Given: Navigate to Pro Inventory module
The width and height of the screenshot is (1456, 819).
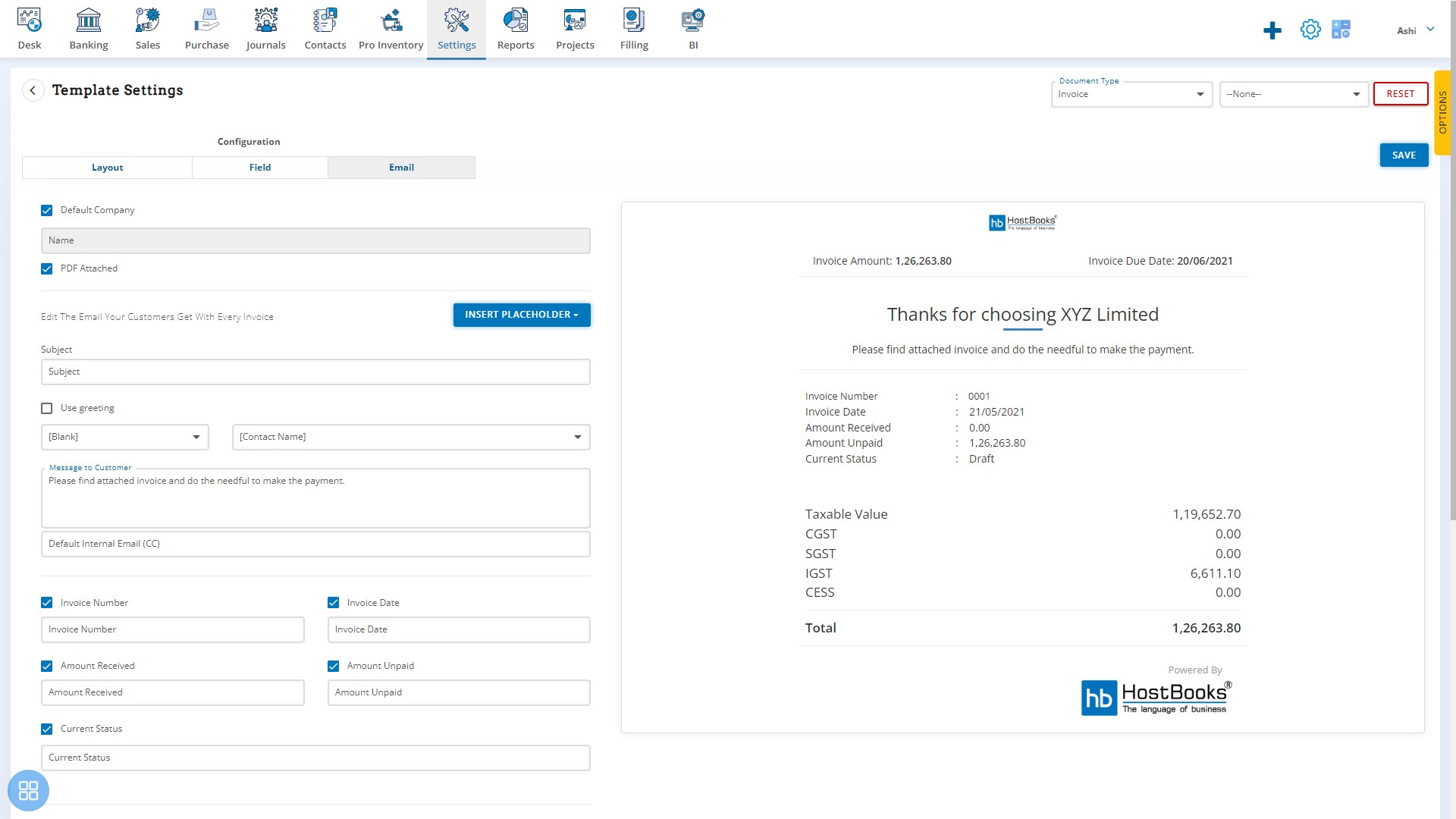Looking at the screenshot, I should pyautogui.click(x=390, y=29).
